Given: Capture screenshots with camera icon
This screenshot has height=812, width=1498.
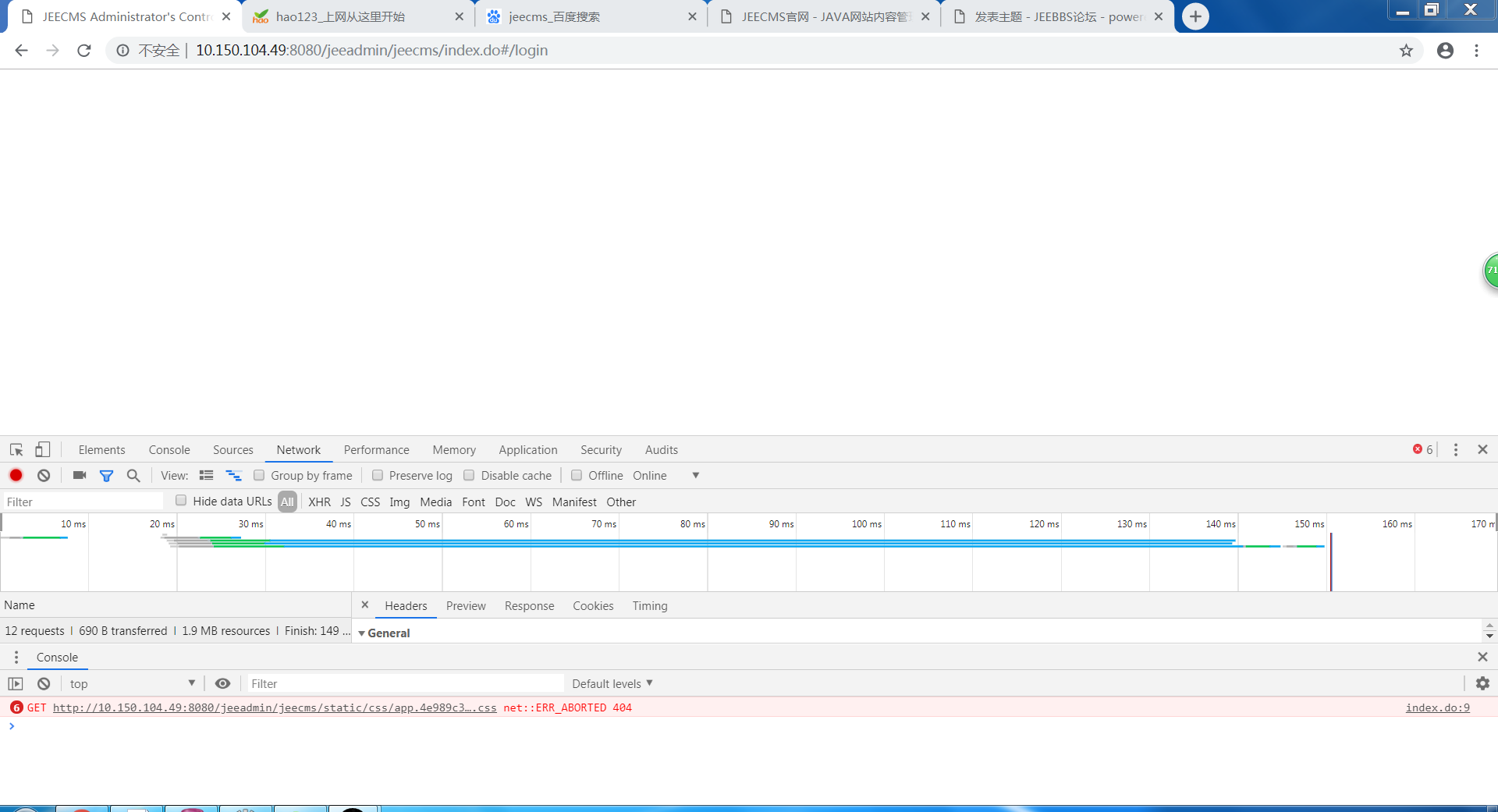Looking at the screenshot, I should pyautogui.click(x=80, y=475).
